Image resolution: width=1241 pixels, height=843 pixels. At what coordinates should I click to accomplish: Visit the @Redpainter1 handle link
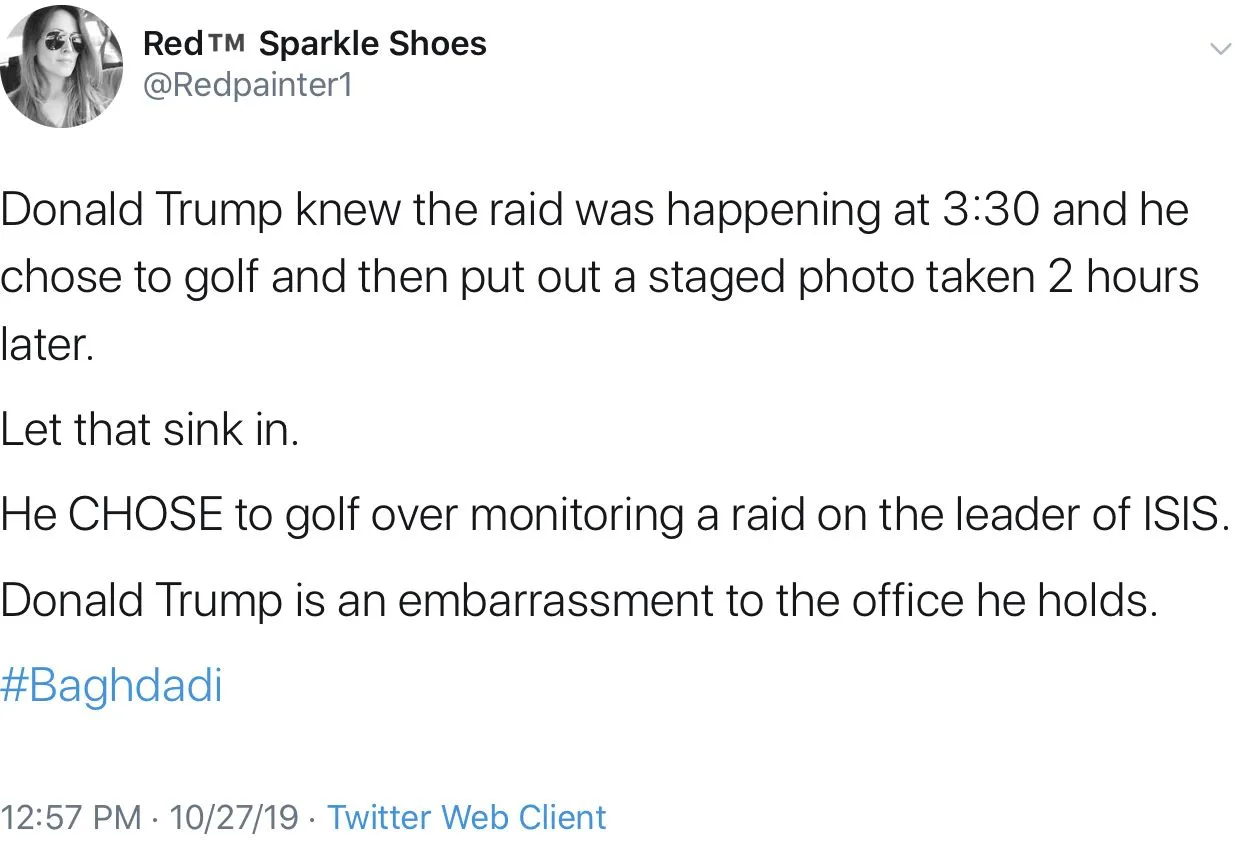point(248,86)
